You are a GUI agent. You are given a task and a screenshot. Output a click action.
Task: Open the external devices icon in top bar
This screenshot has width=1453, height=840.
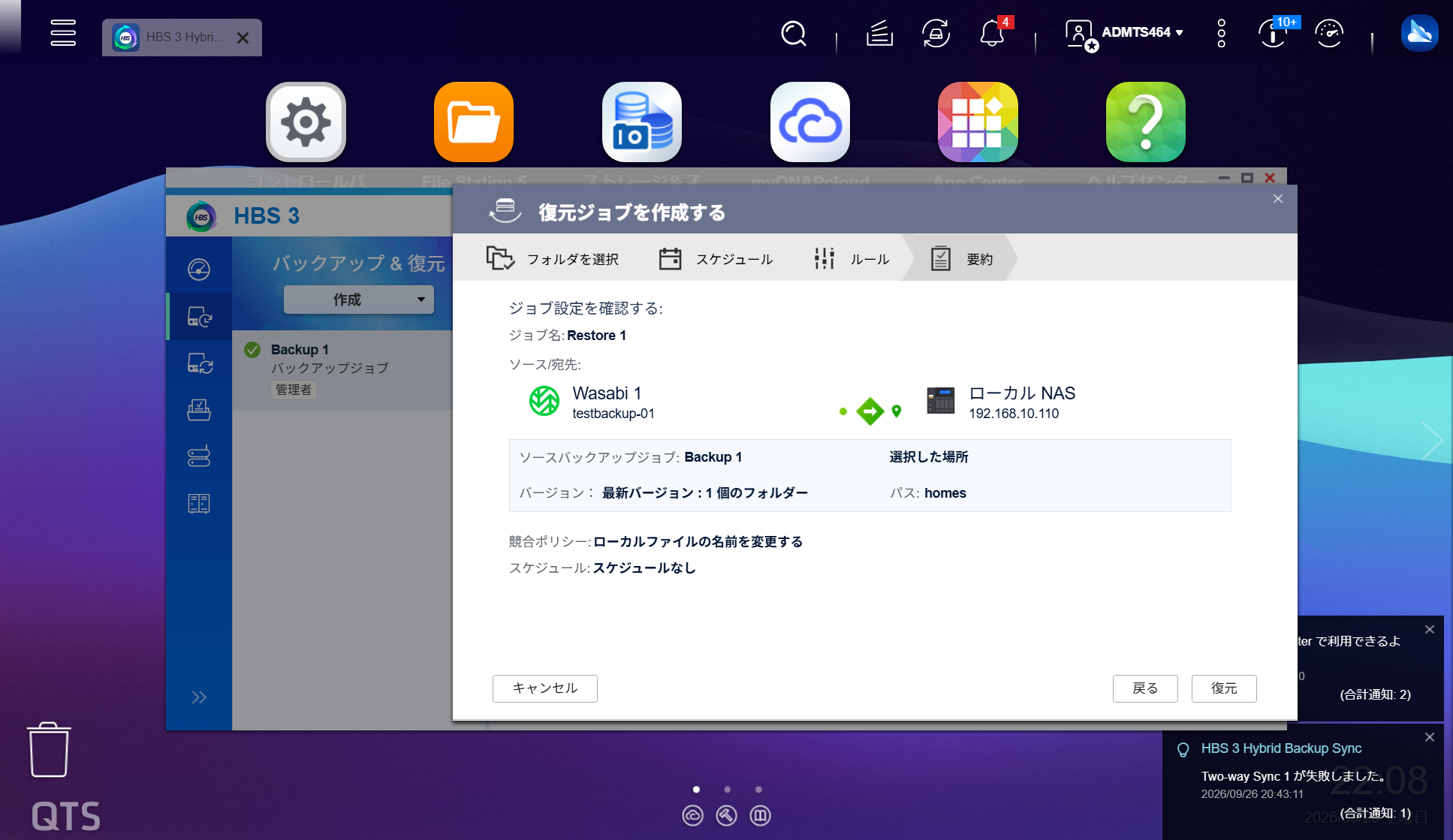click(936, 33)
